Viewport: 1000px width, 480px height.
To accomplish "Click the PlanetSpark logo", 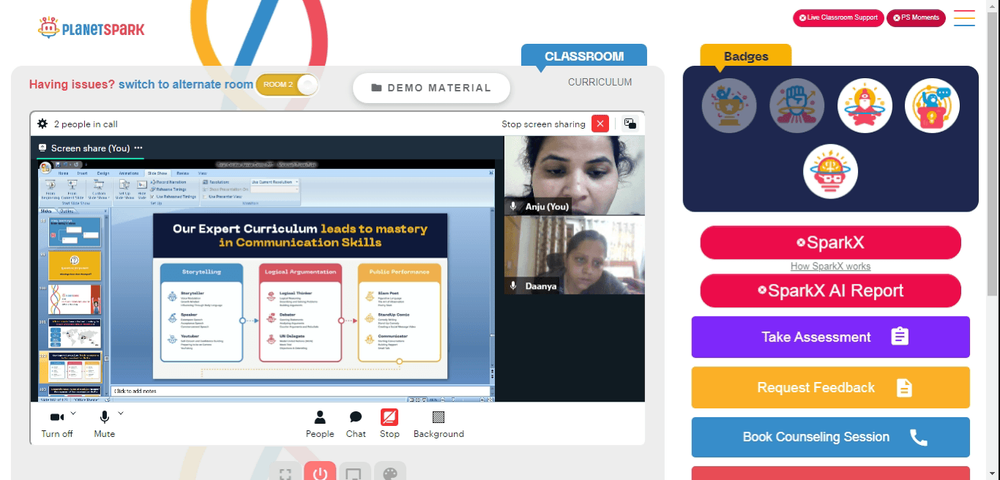I will [x=91, y=28].
